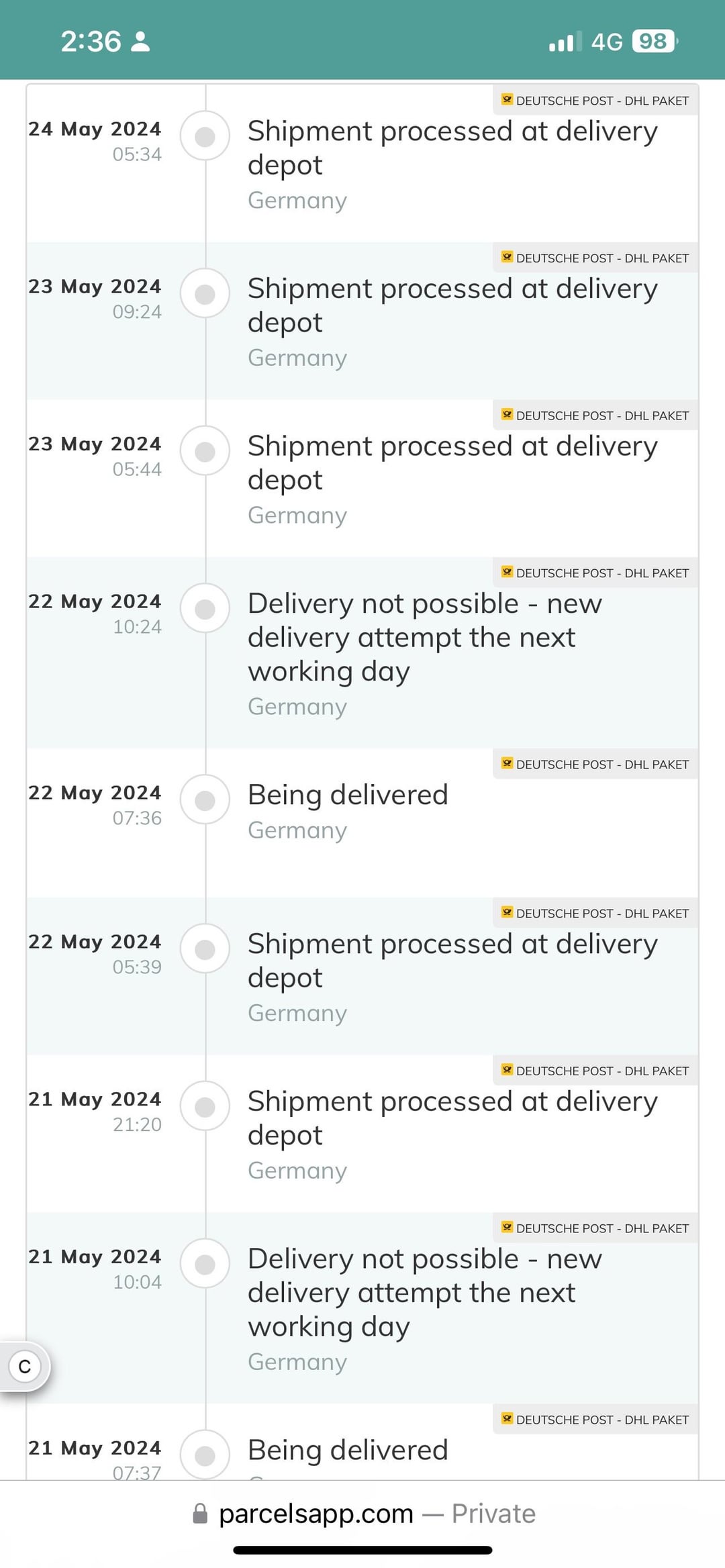Tap the lock icon beside parcelsapp.com
Viewport: 725px width, 1568px height.
(x=200, y=1514)
